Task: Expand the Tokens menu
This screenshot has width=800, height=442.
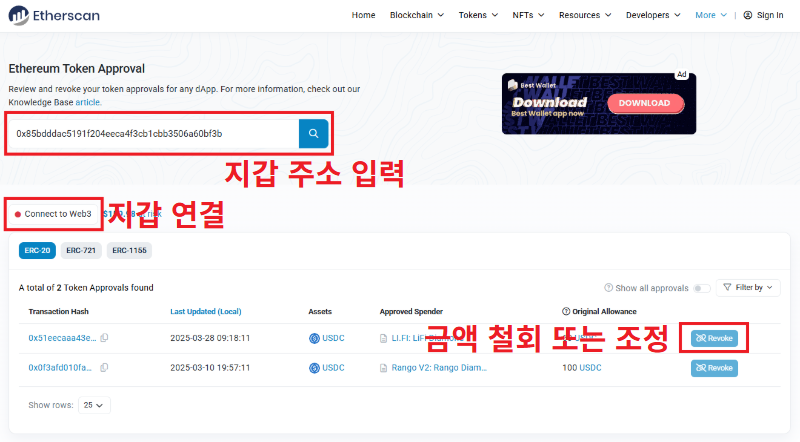Action: pyautogui.click(x=478, y=15)
